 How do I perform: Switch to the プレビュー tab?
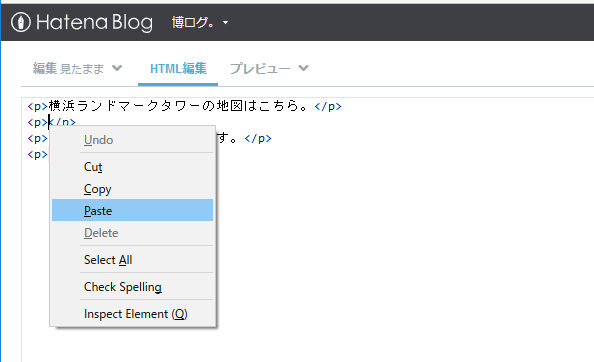[x=260, y=69]
